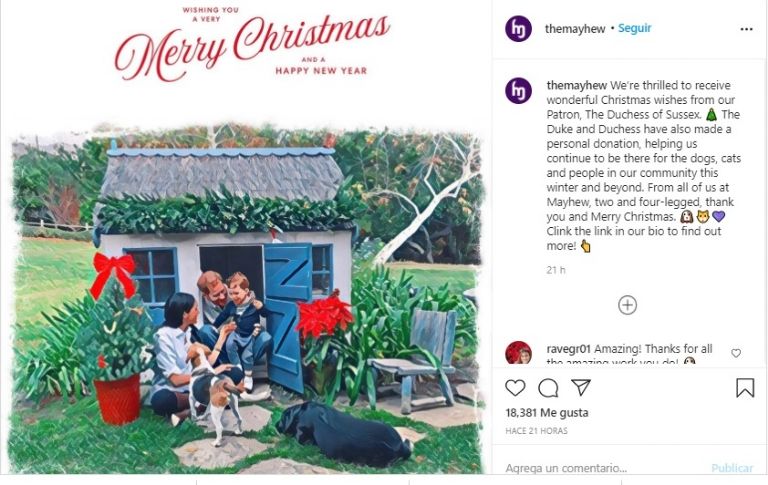This screenshot has height=485, width=768.
Task: Open ravegr01 commenter profile picture
Action: coord(518,353)
